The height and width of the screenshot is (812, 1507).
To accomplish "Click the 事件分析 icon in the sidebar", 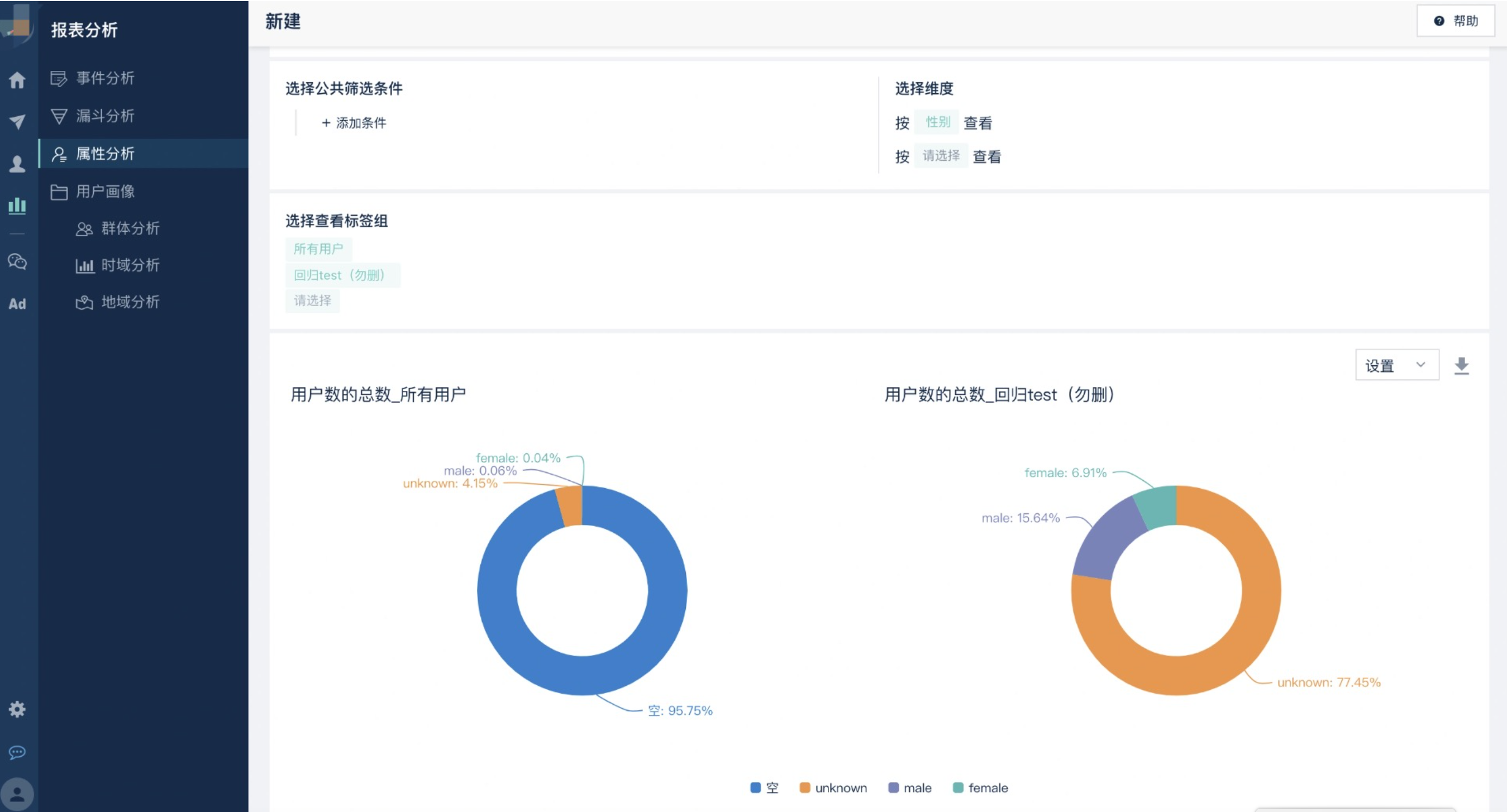I will coord(59,78).
